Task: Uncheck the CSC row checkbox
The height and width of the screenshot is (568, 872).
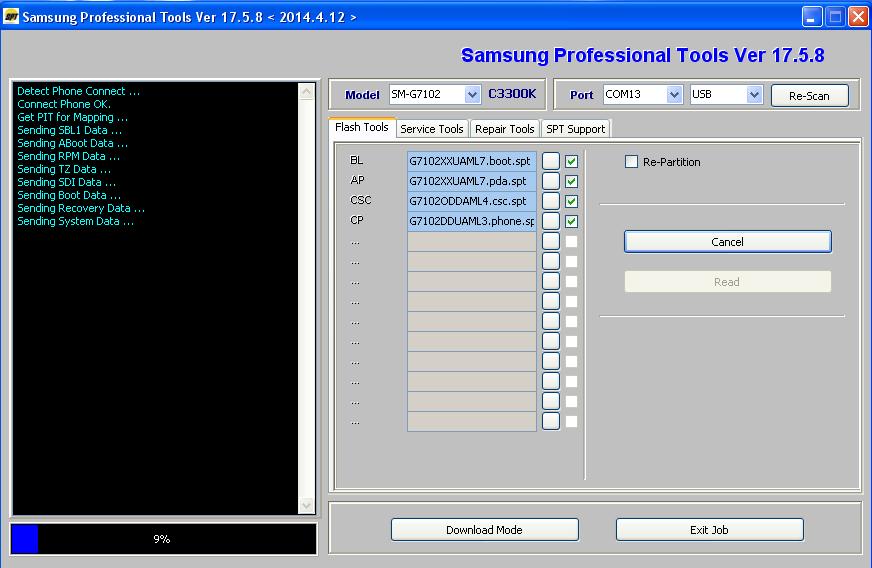Action: (x=571, y=201)
